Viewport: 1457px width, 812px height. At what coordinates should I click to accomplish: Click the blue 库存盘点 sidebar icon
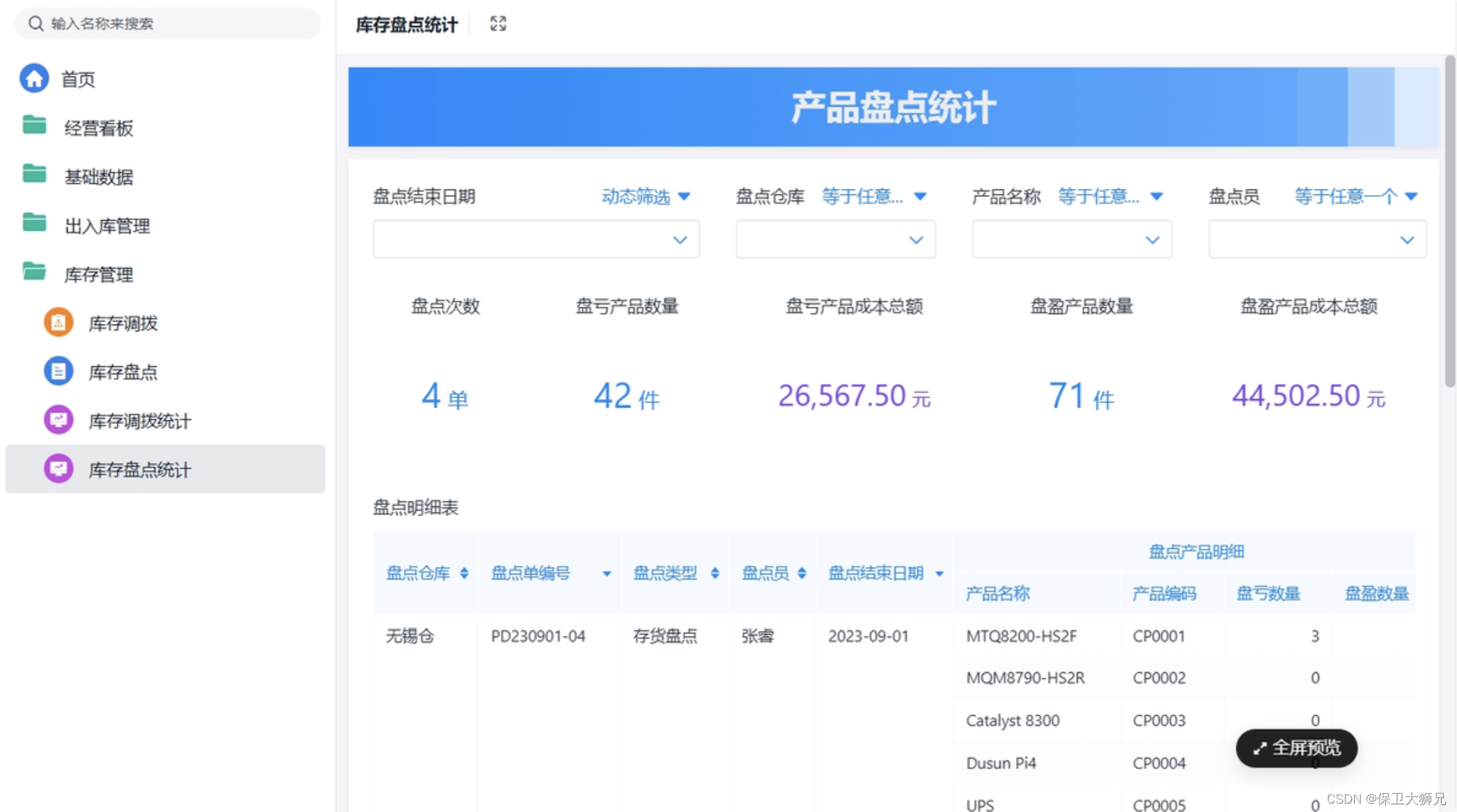[x=59, y=372]
